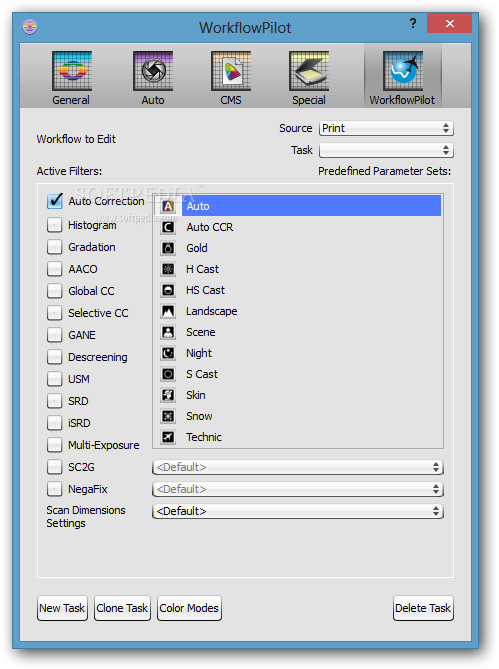Image resolution: width=499 pixels, height=669 pixels.
Task: Switch to the WorkflowPilot tab label
Action: (x=402, y=100)
